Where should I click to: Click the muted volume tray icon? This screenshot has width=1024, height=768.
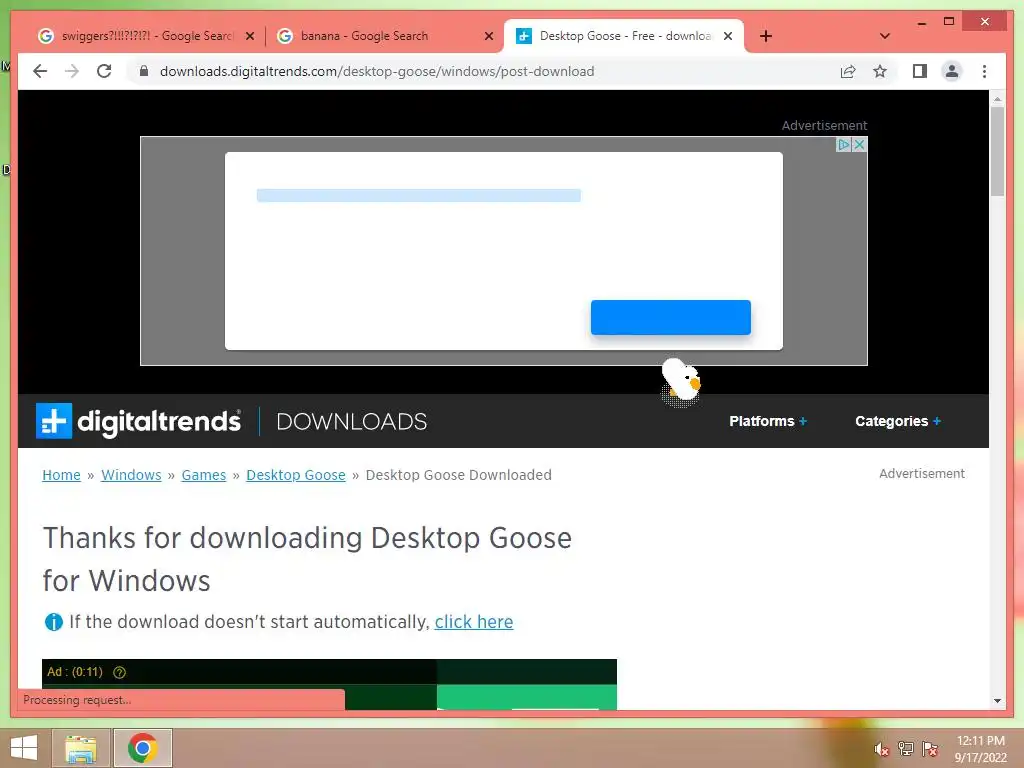coord(882,749)
